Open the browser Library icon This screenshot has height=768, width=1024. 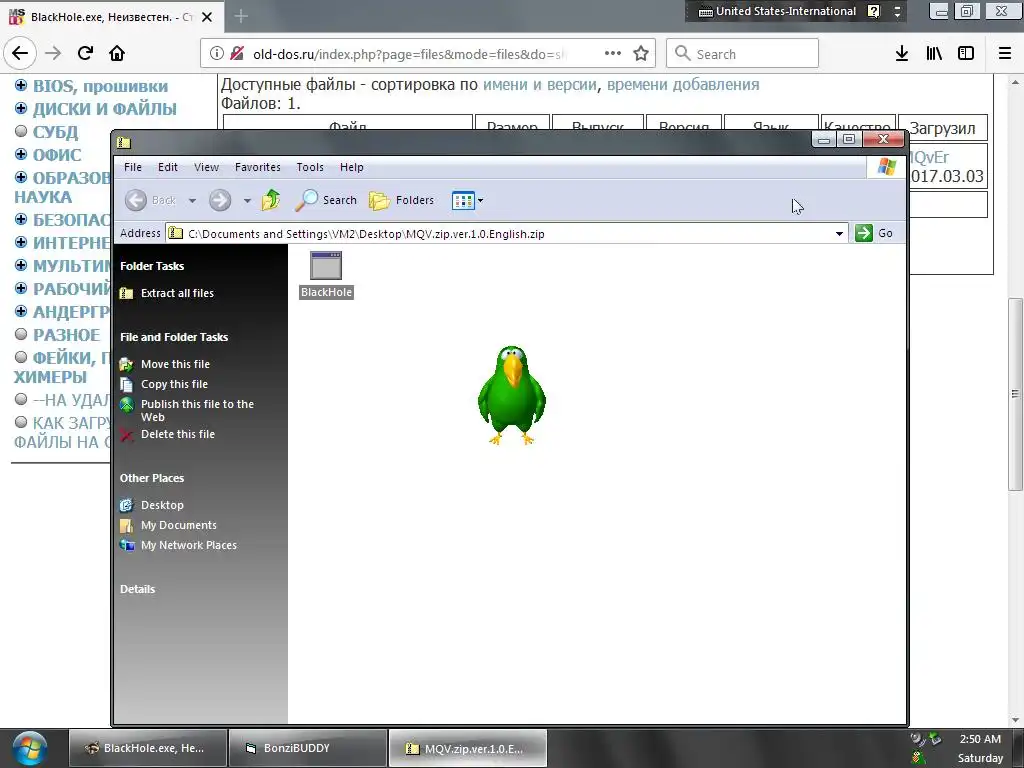click(x=934, y=54)
